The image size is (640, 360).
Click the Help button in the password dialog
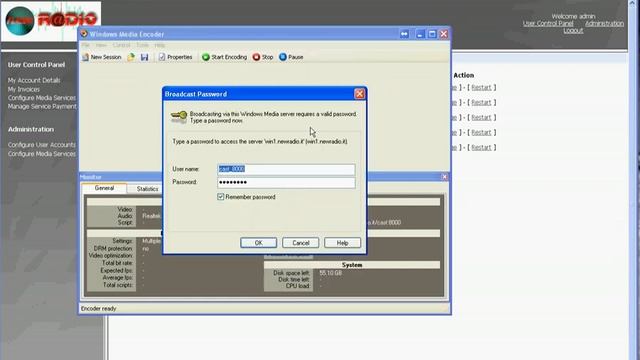(342, 243)
